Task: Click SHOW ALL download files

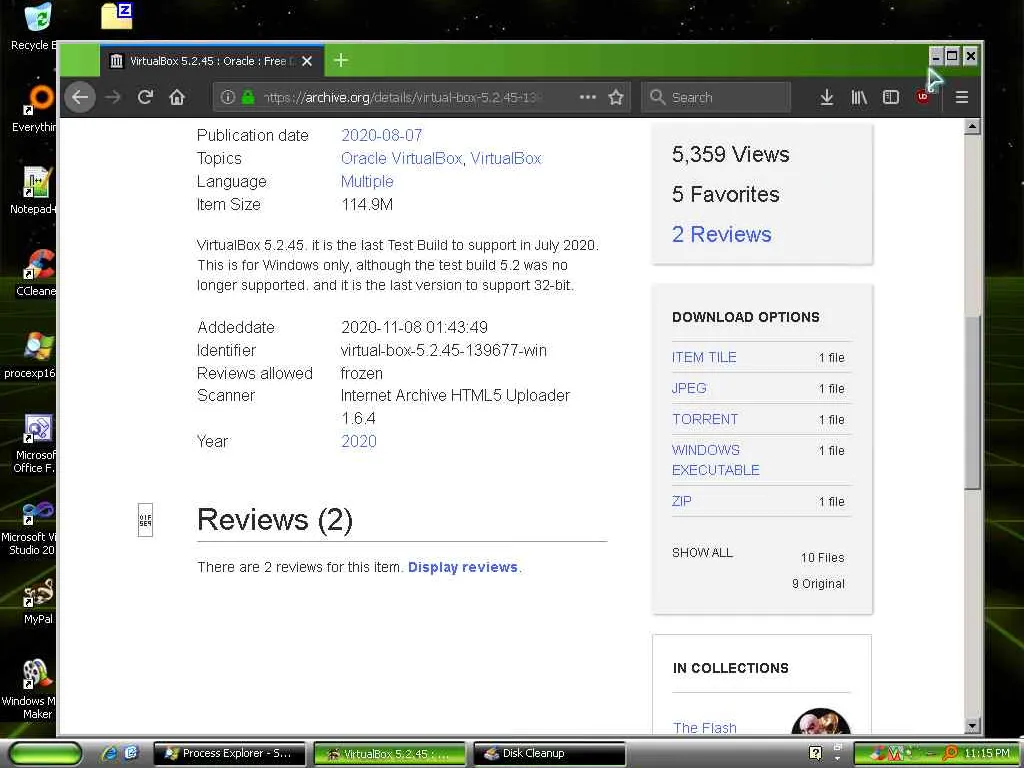Action: [x=702, y=552]
